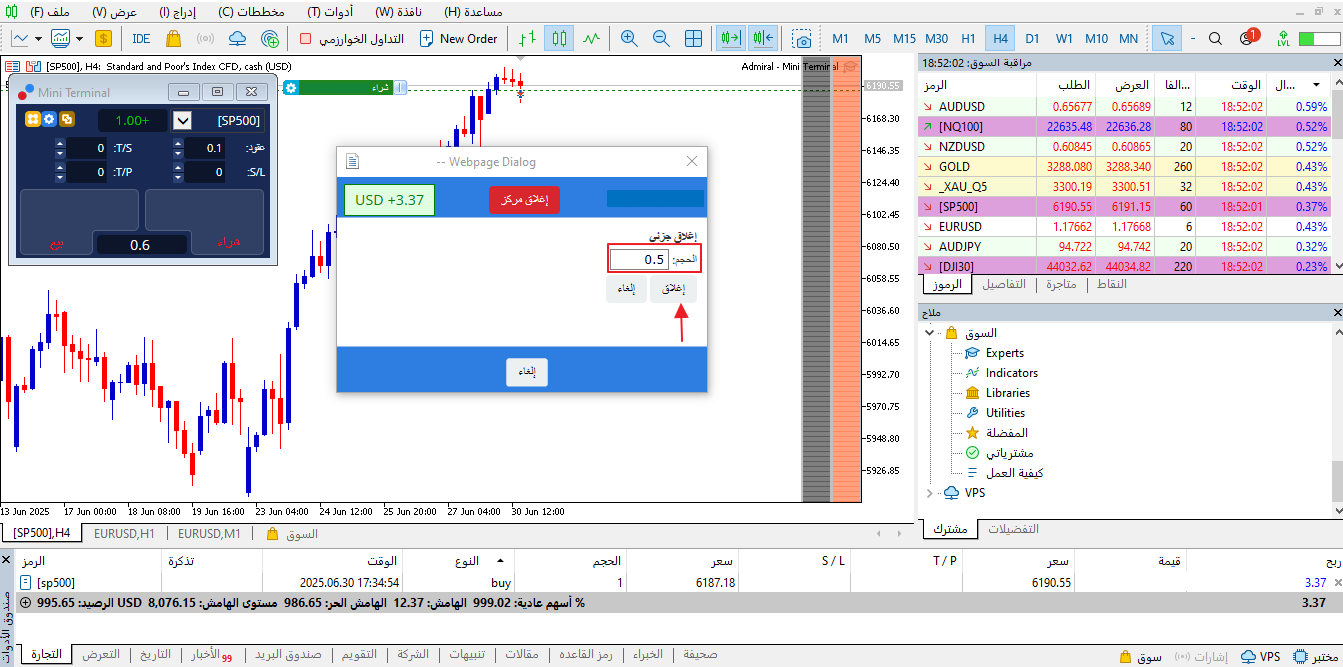Open the مخططات (C) menu
The height and width of the screenshot is (667, 1343).
coord(251,12)
